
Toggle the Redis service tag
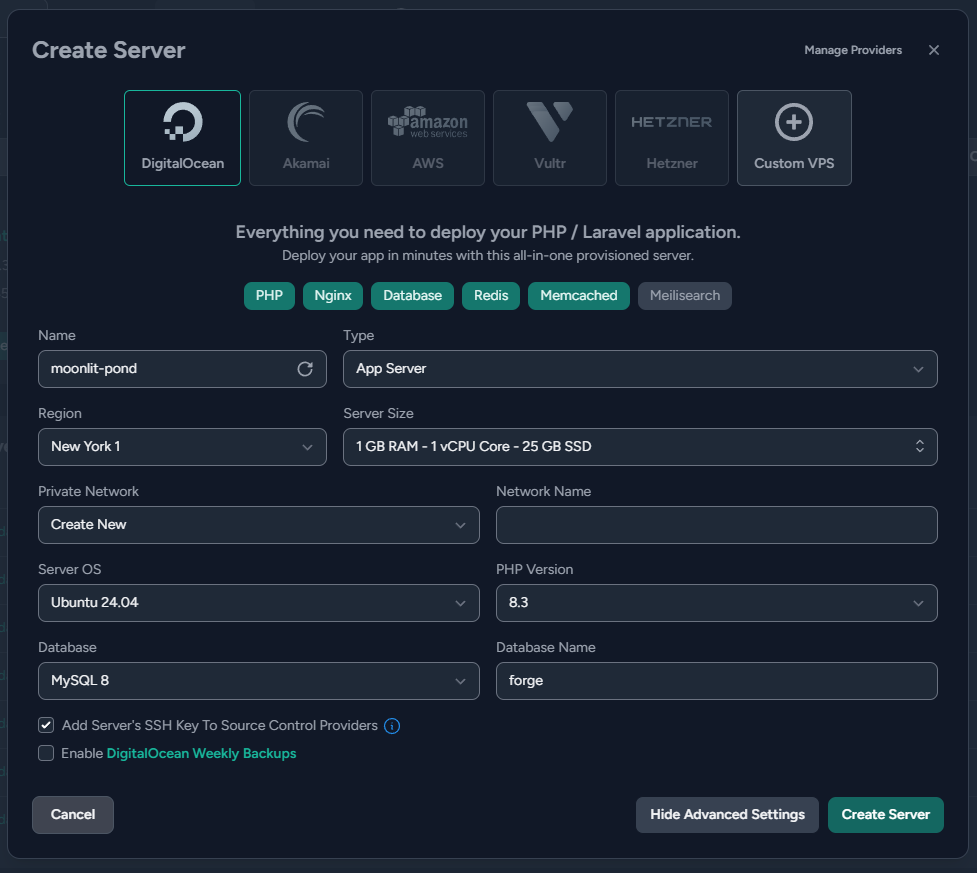point(491,295)
